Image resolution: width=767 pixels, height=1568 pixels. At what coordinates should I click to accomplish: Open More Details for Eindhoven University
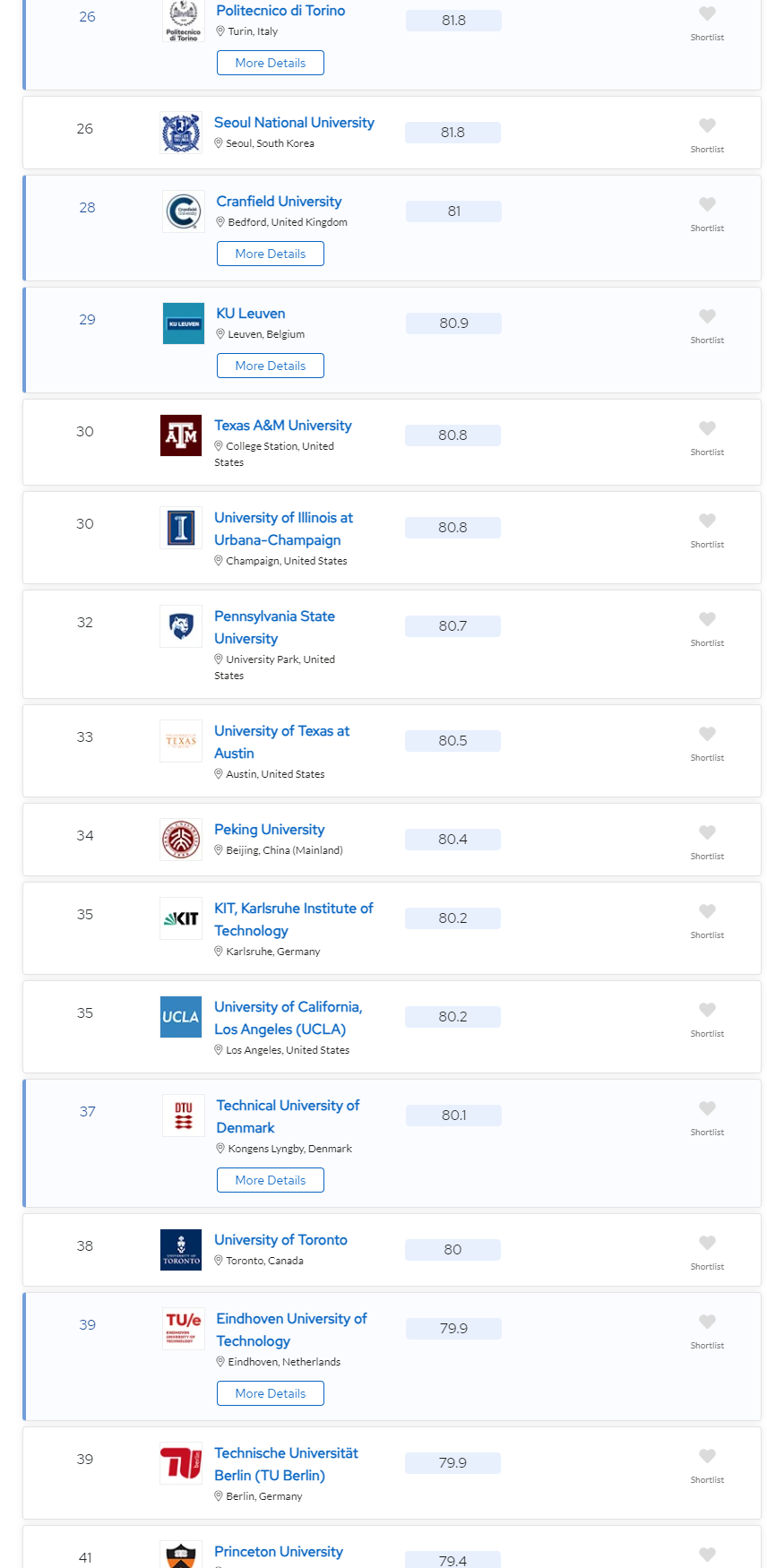(271, 1393)
